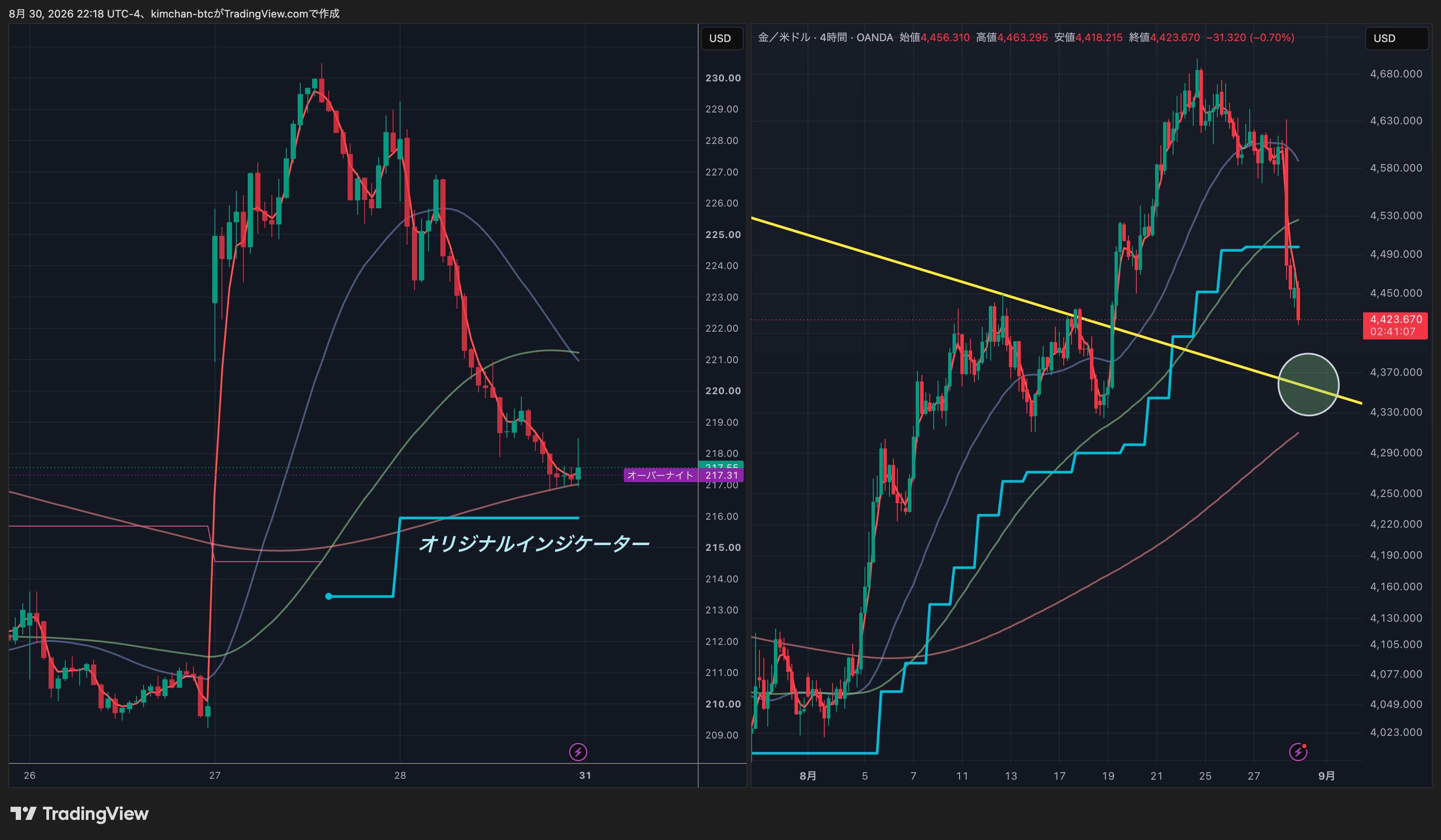Click the lightning bolt icon on left chart
This screenshot has width=1441, height=840.
(x=578, y=752)
